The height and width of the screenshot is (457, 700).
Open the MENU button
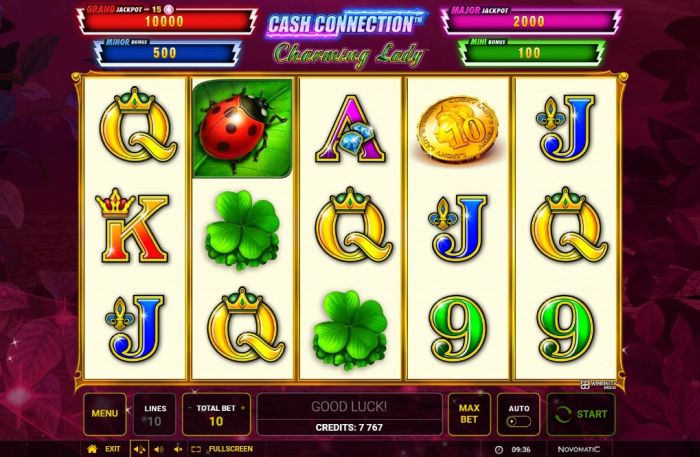104,414
